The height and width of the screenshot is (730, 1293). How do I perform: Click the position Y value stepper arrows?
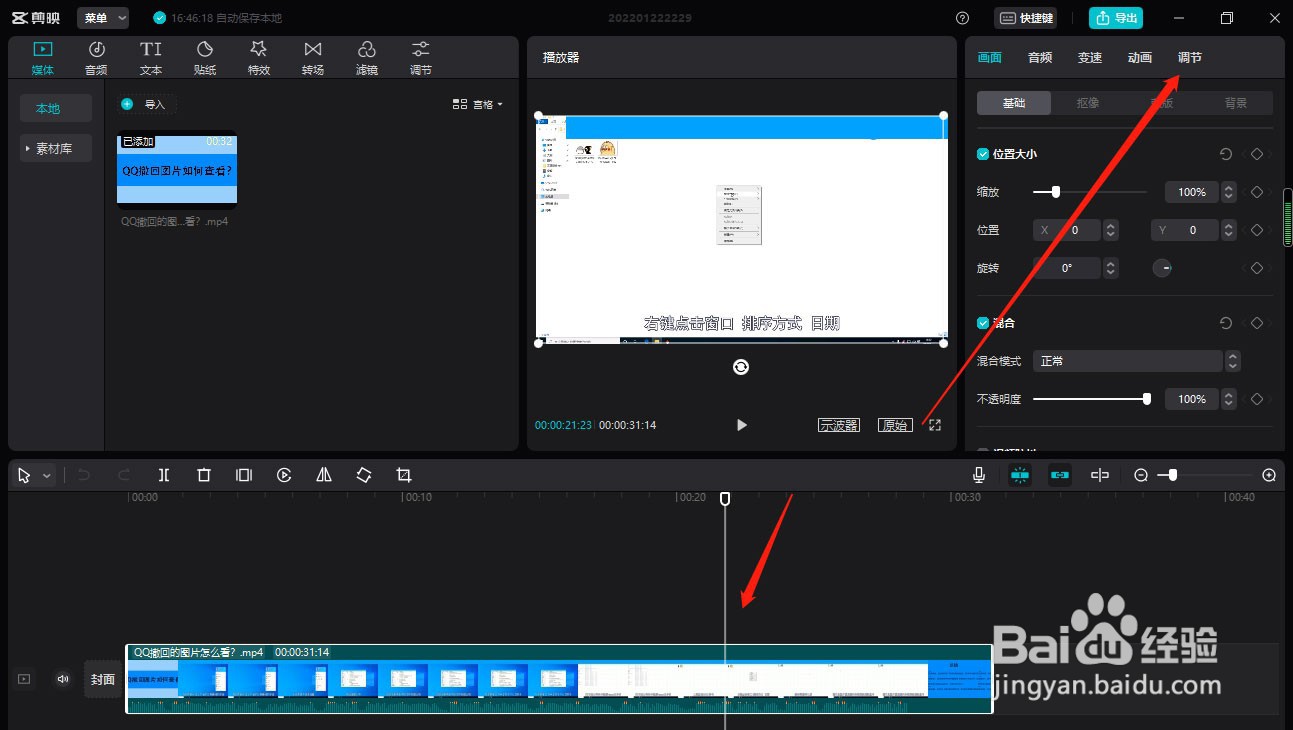coord(1229,230)
